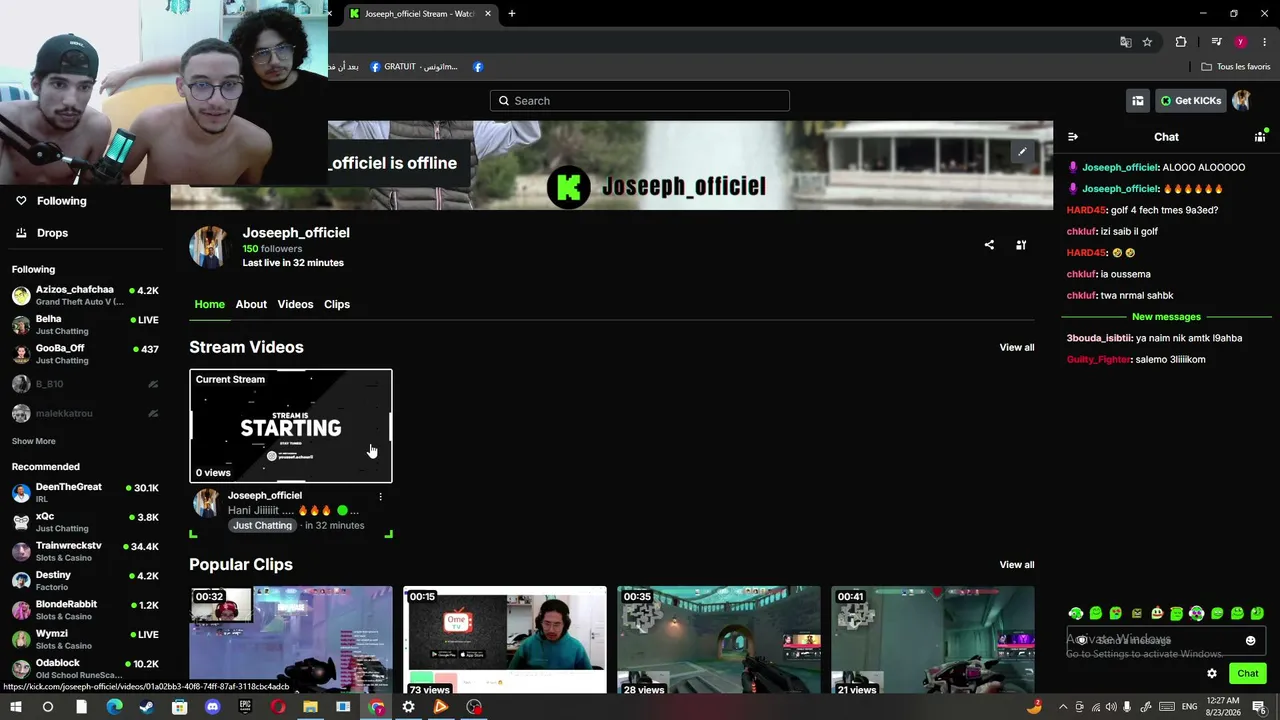The height and width of the screenshot is (720, 1280).
Task: Select the Joseeph_officiel Stream browser tab
Action: (419, 14)
